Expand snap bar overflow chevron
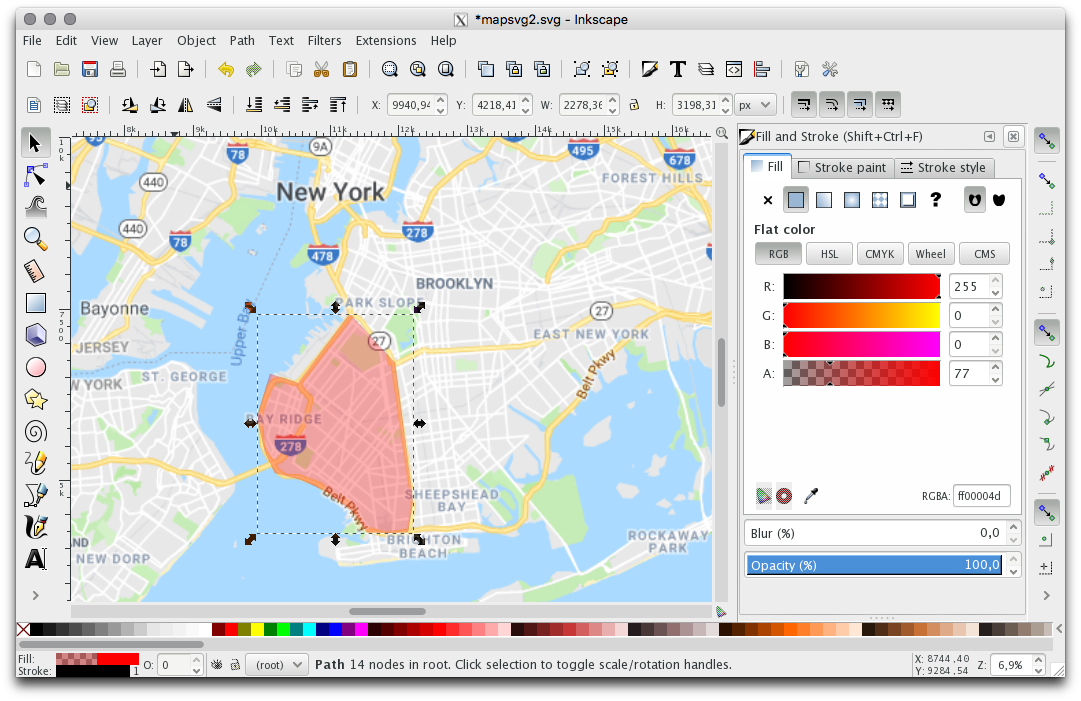1081x701 pixels. click(1047, 595)
